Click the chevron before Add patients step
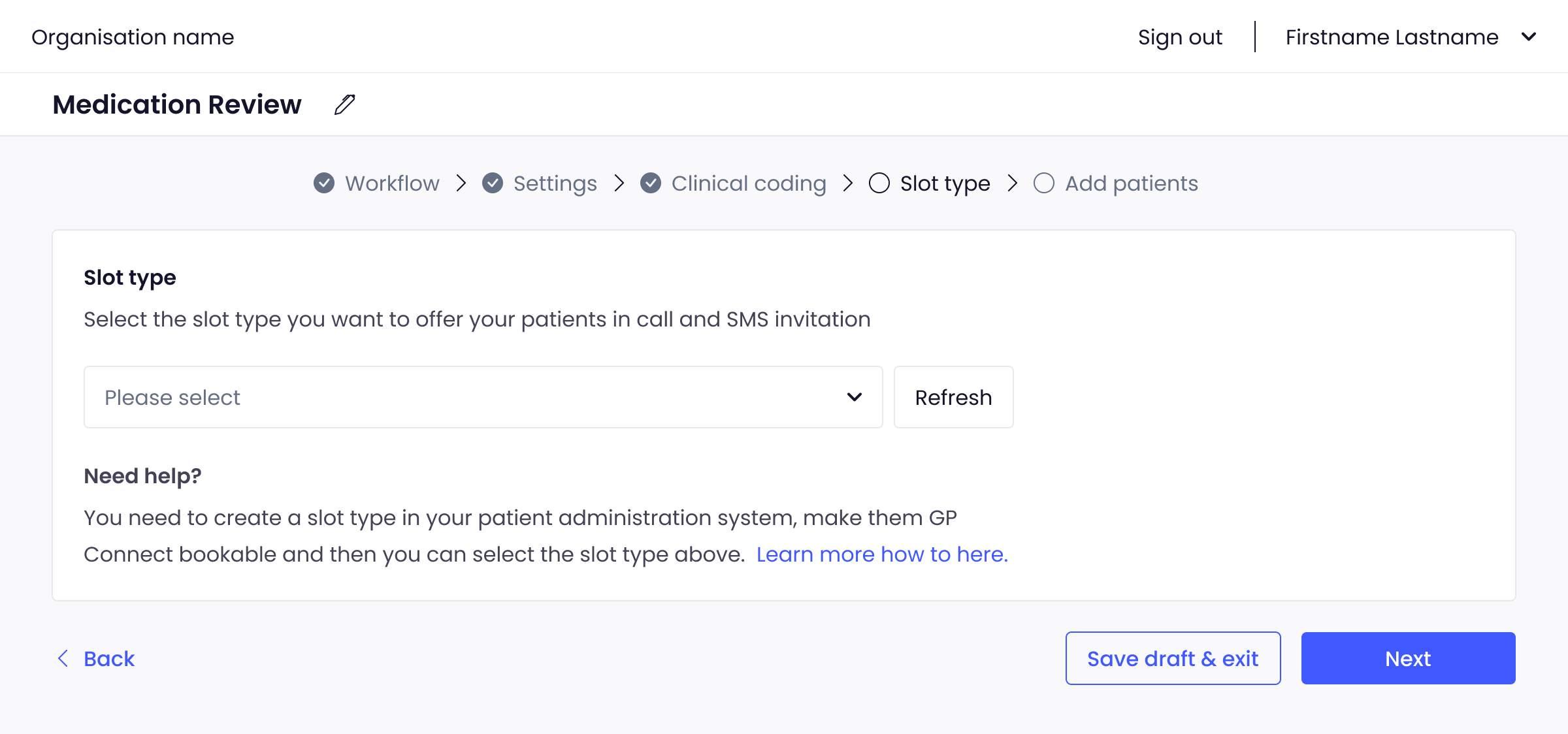This screenshot has width=1568, height=734. (1013, 183)
